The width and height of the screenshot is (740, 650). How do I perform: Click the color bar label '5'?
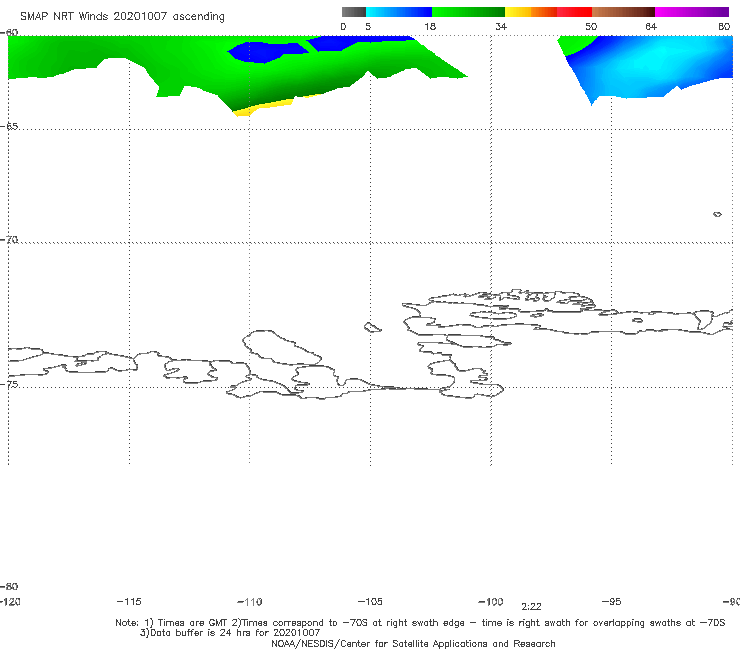[x=368, y=27]
